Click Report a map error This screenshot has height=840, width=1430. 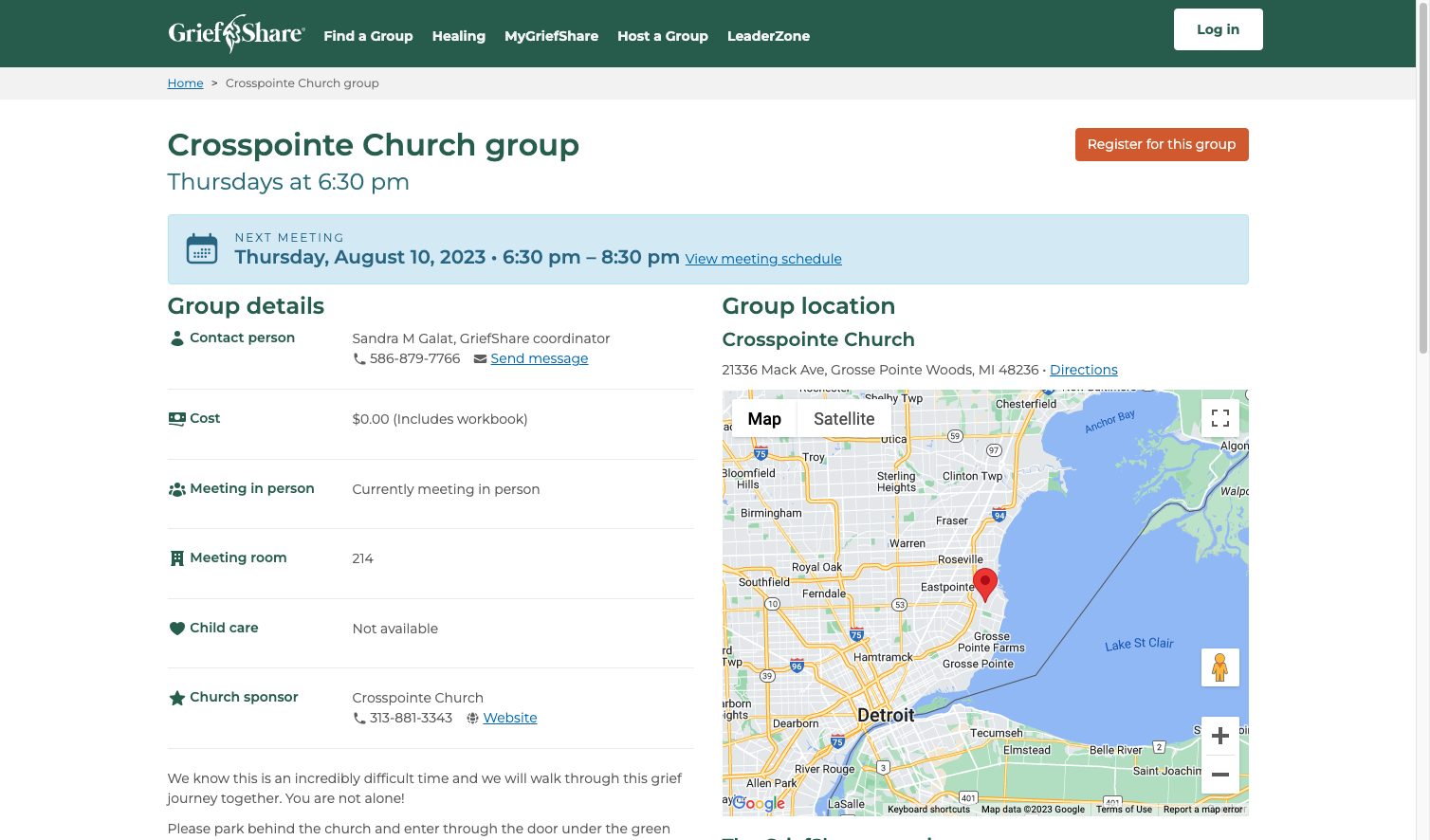coord(1202,810)
